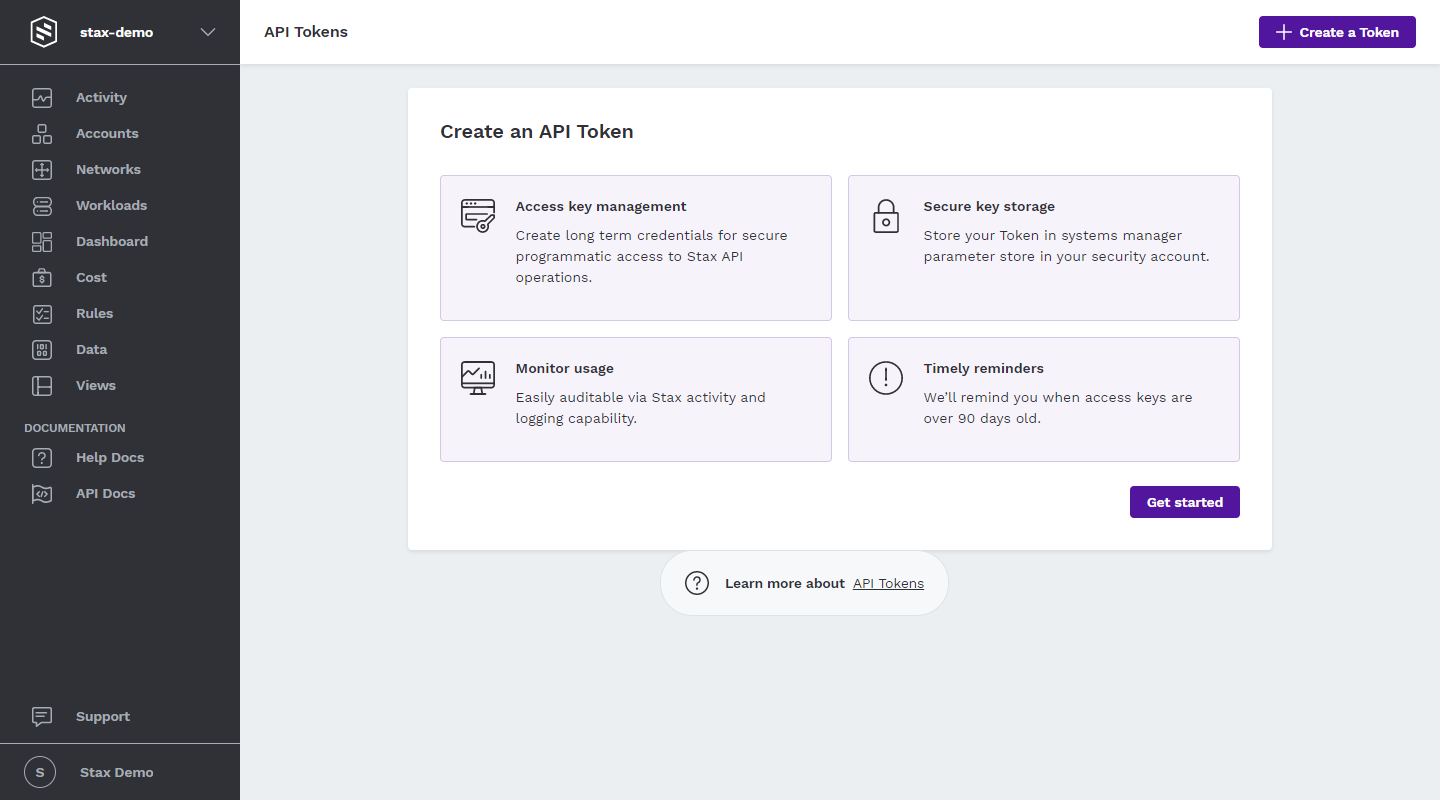Click the Create an API Token heading
This screenshot has width=1440, height=800.
pyautogui.click(x=537, y=131)
